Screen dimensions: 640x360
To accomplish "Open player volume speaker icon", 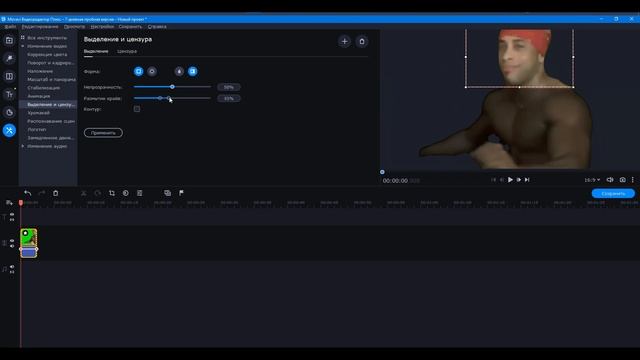I will pyautogui.click(x=610, y=180).
